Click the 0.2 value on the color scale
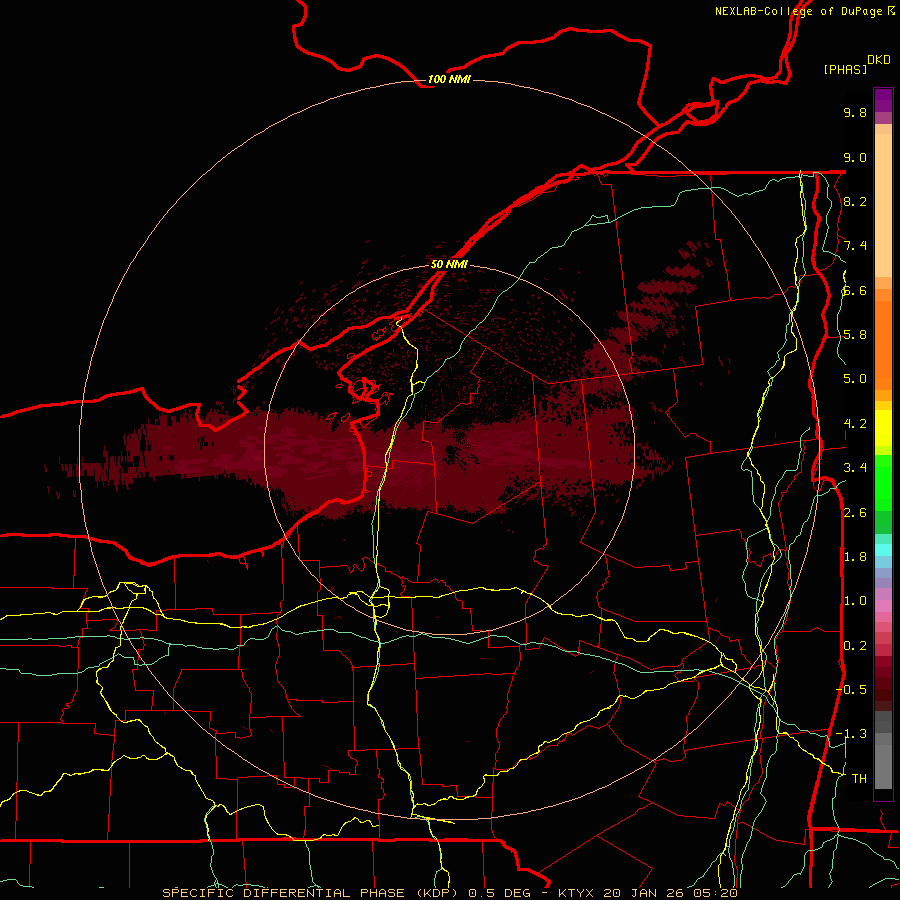The height and width of the screenshot is (900, 900). pyautogui.click(x=855, y=646)
